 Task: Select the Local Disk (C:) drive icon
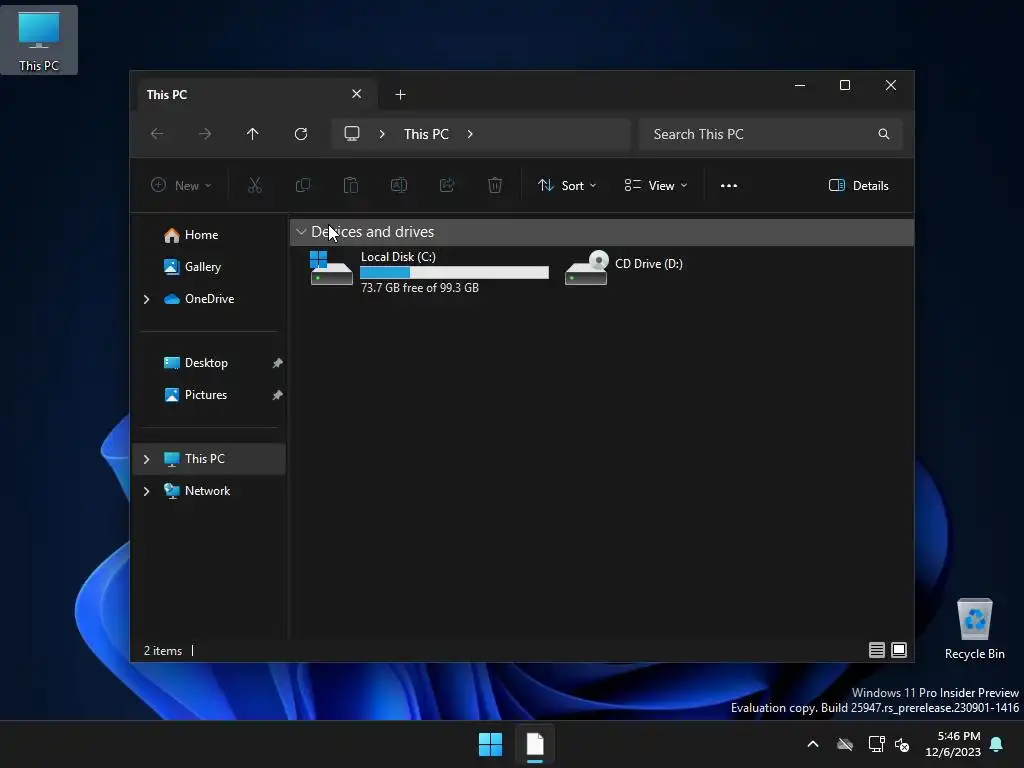330,268
